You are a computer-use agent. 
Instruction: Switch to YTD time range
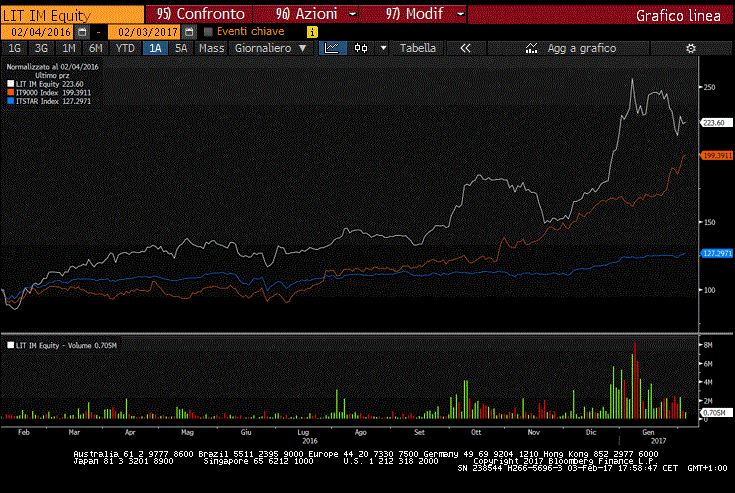[125, 48]
